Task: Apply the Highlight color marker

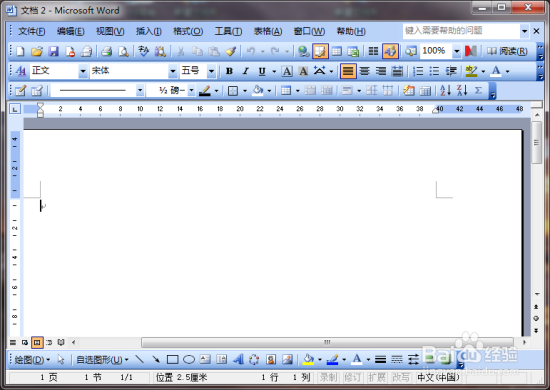Action: tap(471, 71)
